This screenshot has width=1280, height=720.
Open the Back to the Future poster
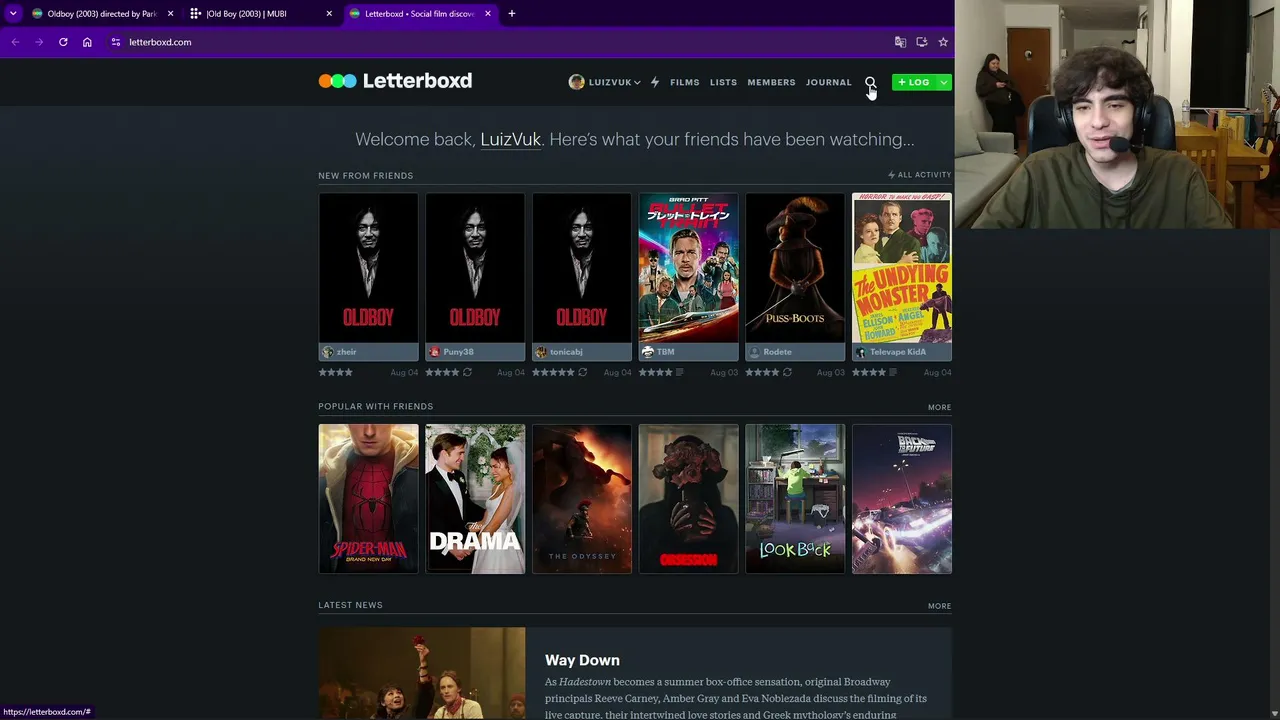(x=902, y=499)
